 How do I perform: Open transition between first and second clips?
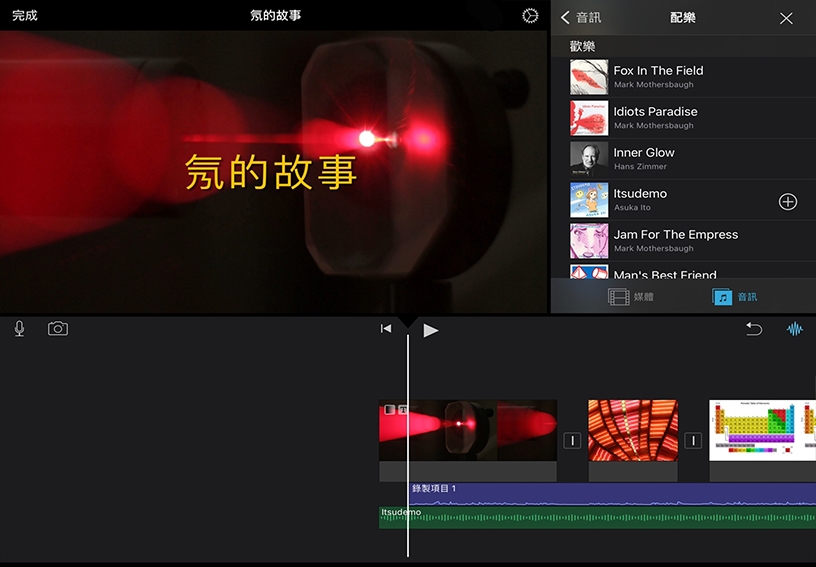point(572,441)
